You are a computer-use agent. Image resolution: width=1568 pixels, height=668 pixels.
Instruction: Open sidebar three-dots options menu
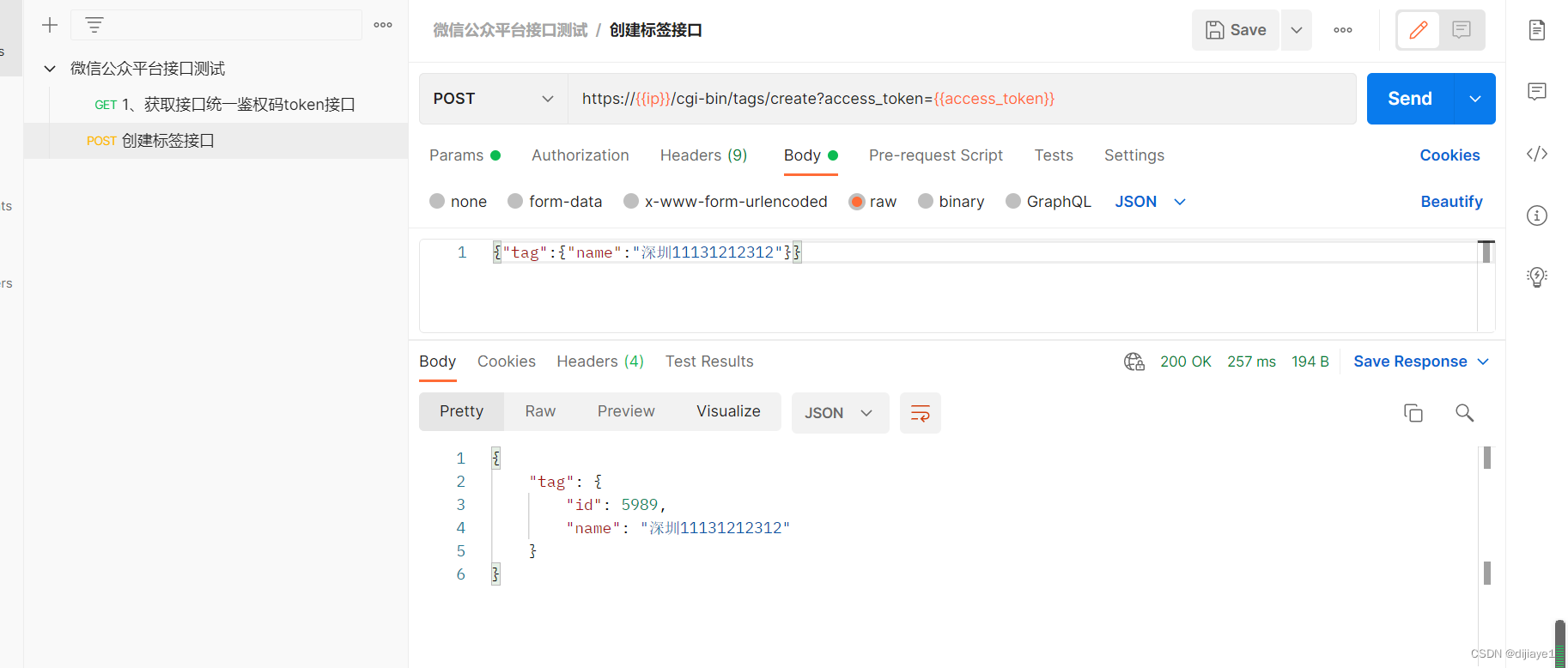383,25
